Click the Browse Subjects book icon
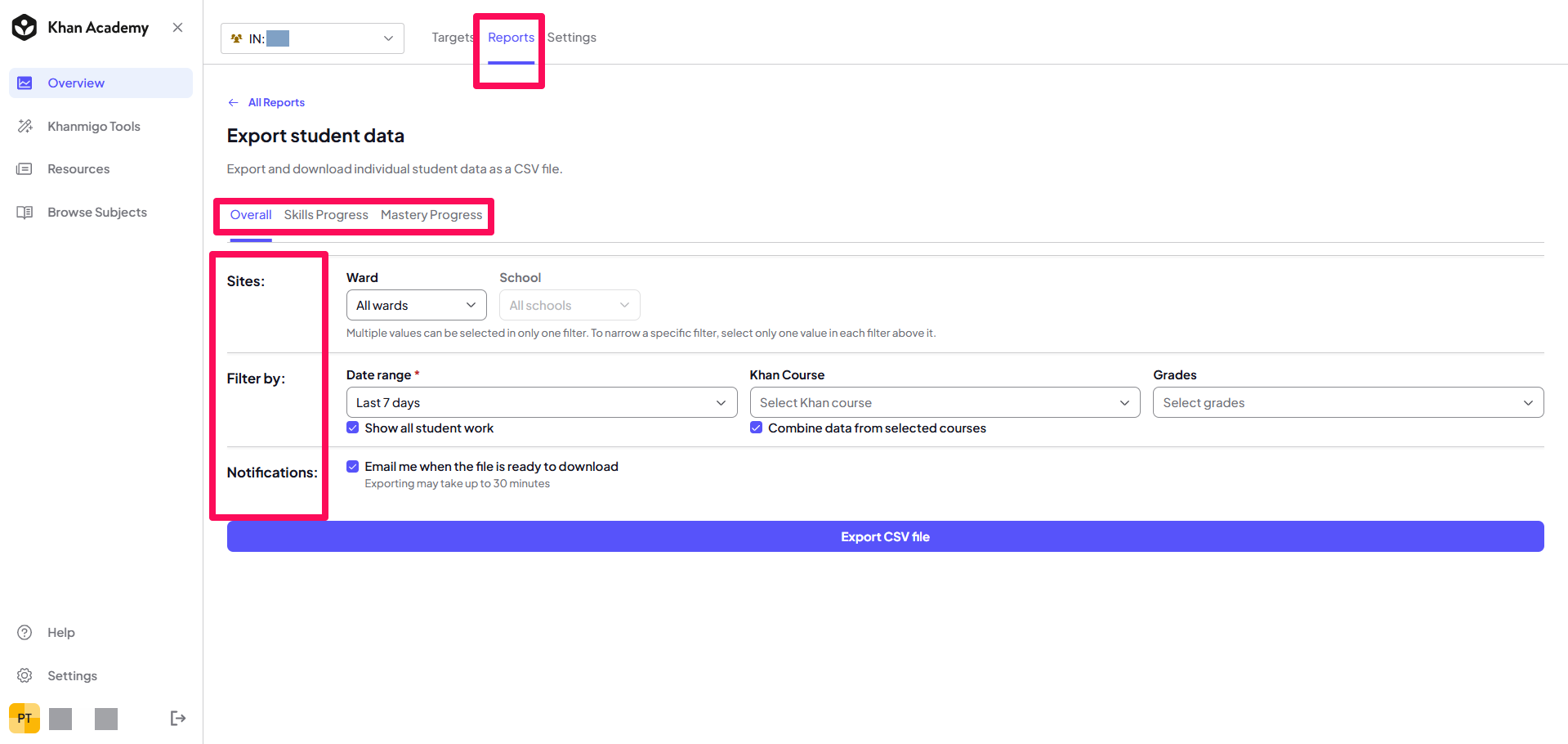Viewport: 1568px width, 744px height. tap(25, 213)
